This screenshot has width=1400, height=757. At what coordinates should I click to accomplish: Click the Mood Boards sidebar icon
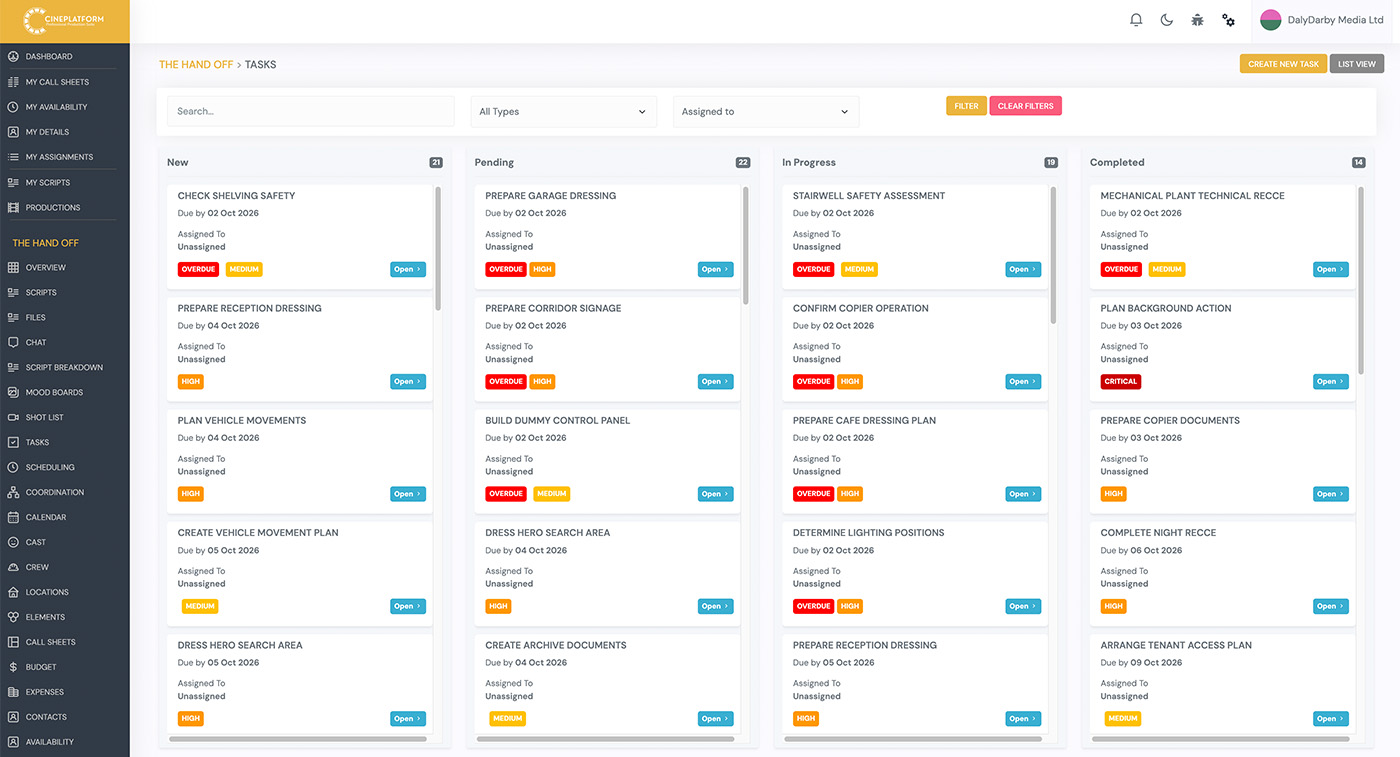[x=13, y=392]
